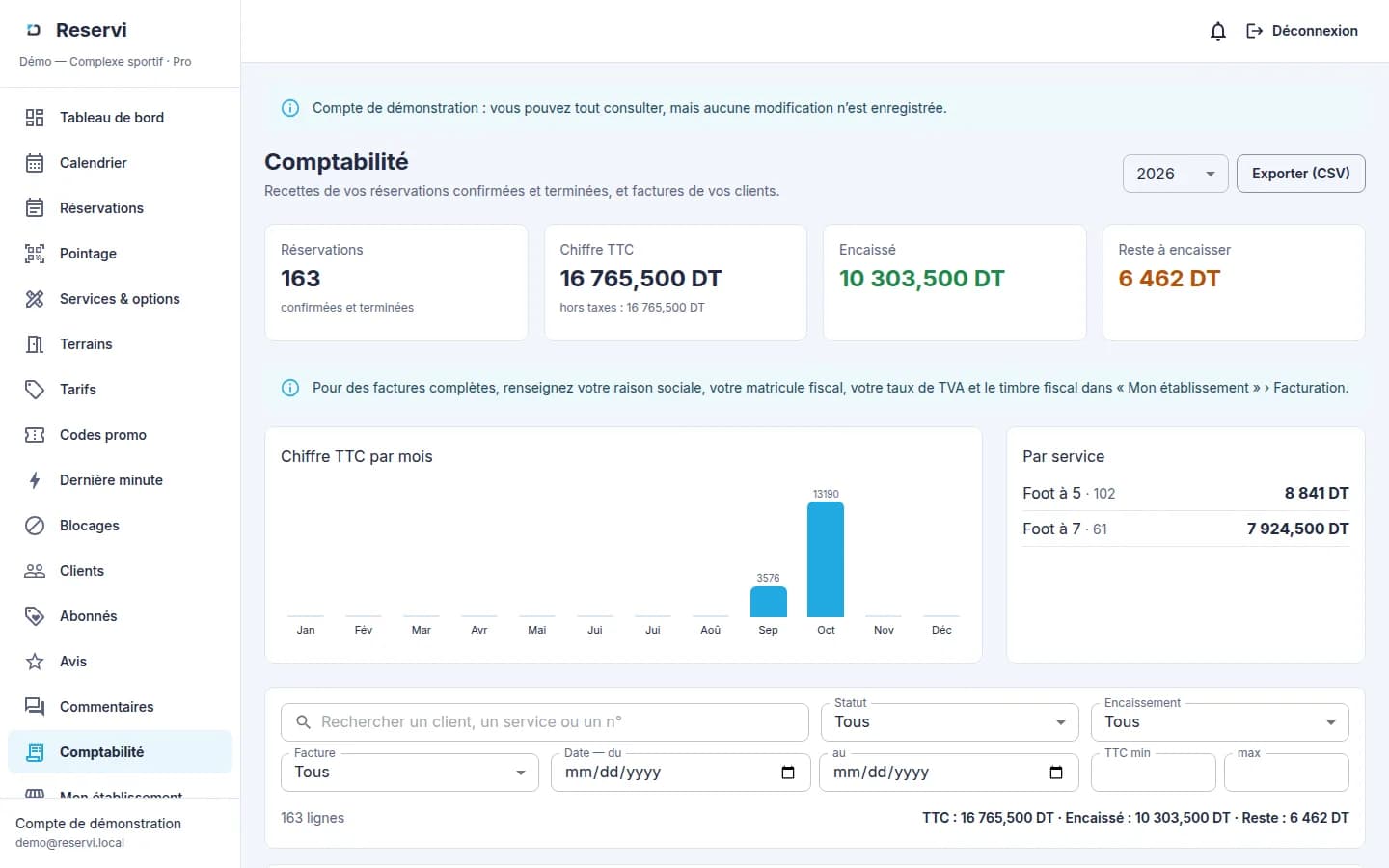This screenshot has width=1389, height=868.
Task: Expand the Statut filter dropdown
Action: tap(950, 722)
